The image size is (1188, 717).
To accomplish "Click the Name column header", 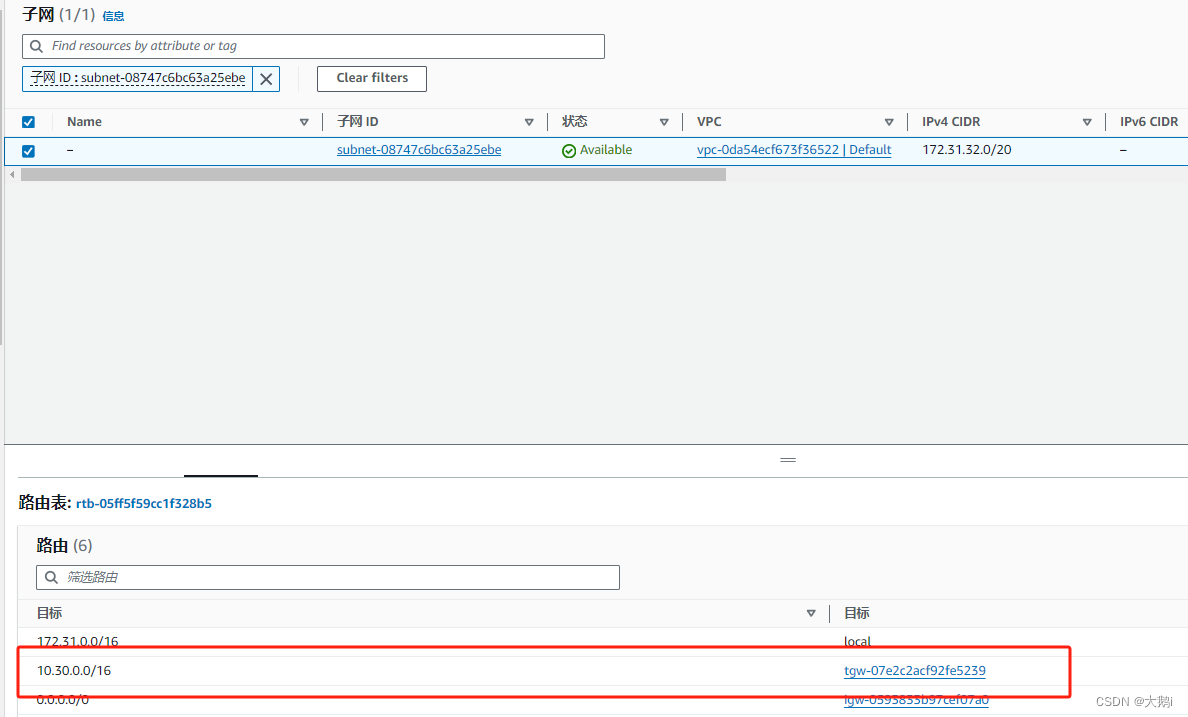I will coord(84,122).
